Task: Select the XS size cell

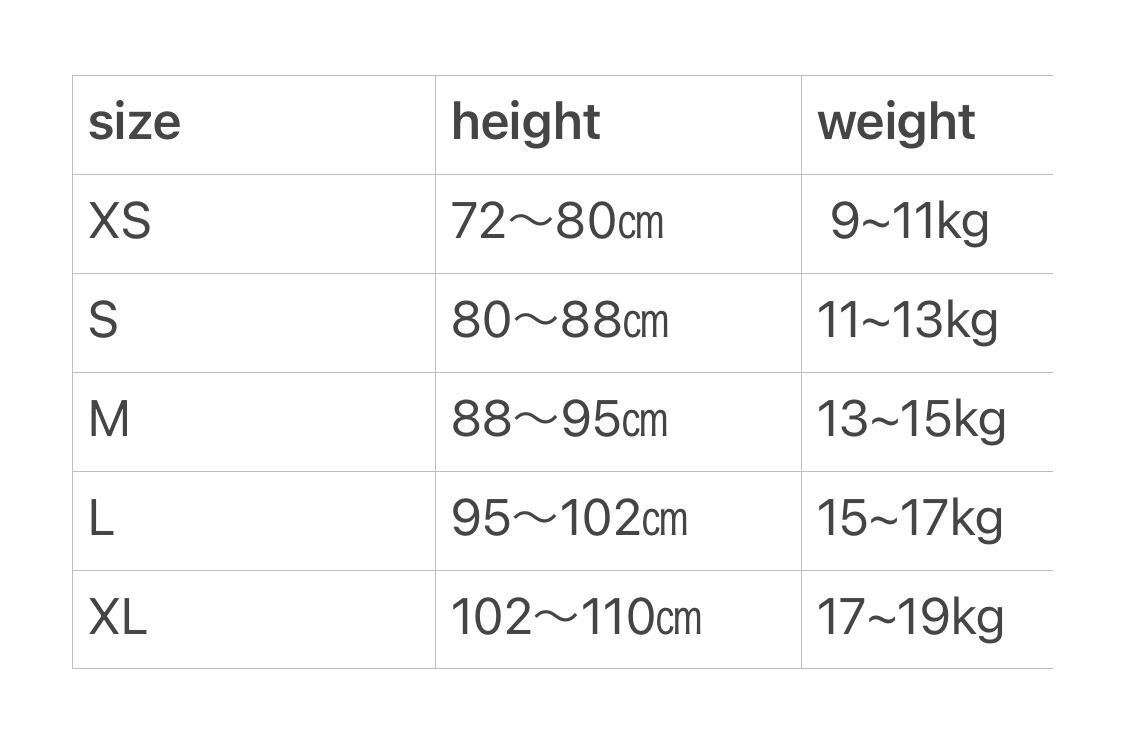Action: [120, 222]
